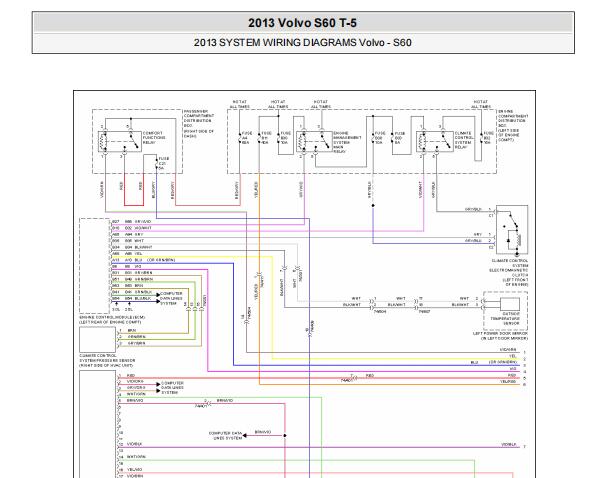Click the Engine Management System Main Relay label
The image size is (604, 478).
[x=347, y=142]
